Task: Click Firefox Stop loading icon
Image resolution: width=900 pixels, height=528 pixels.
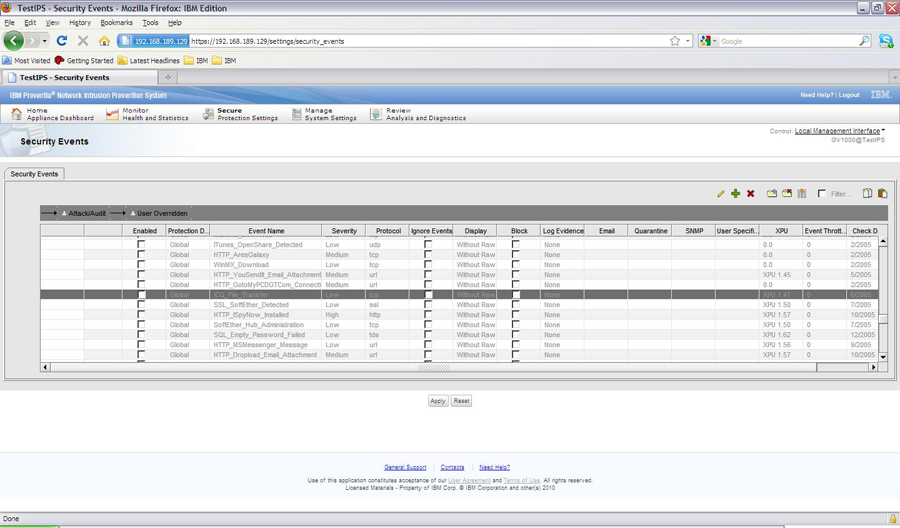Action: (83, 41)
